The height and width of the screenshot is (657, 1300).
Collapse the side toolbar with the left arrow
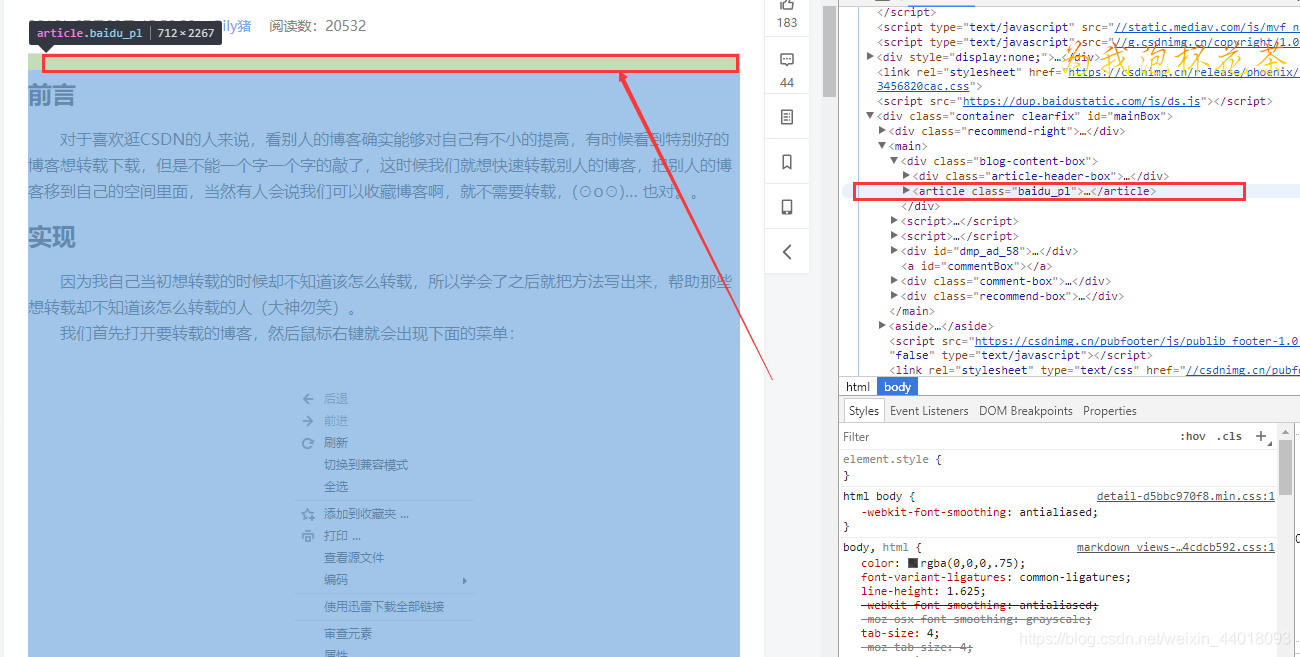787,252
